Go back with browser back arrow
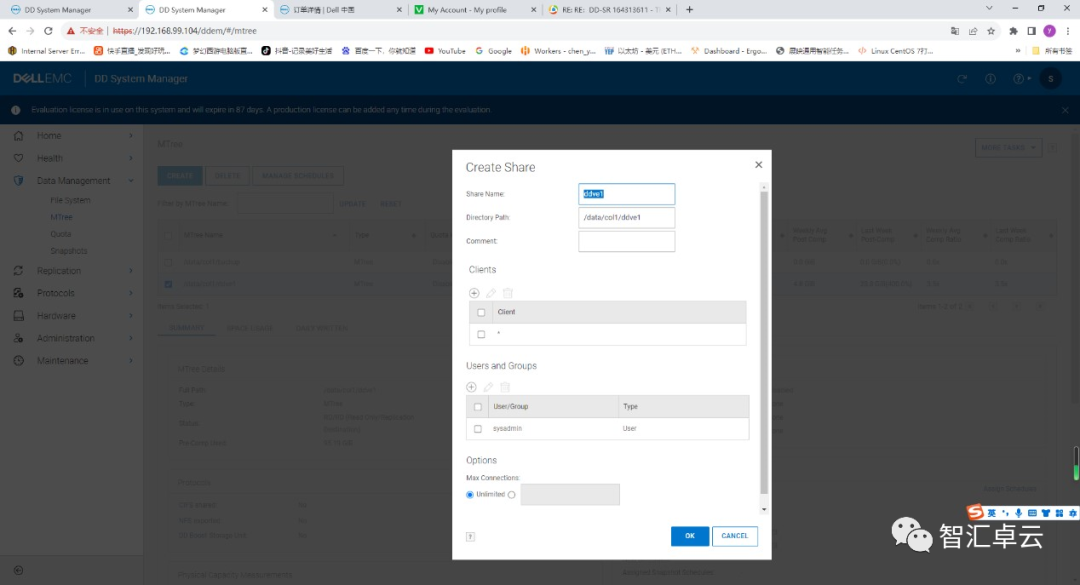 click(12, 31)
